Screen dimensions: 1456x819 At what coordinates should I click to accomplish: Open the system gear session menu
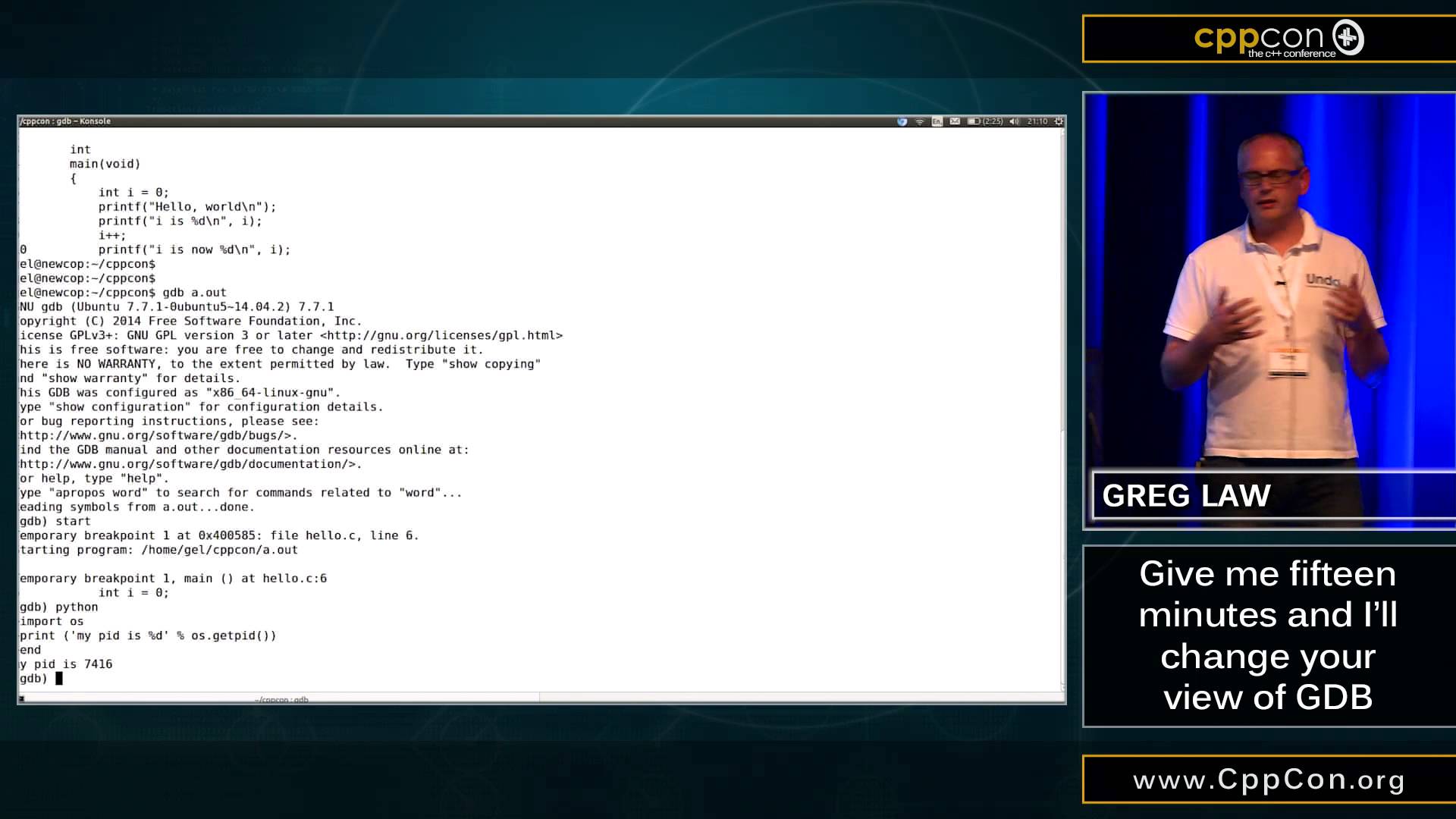1059,121
